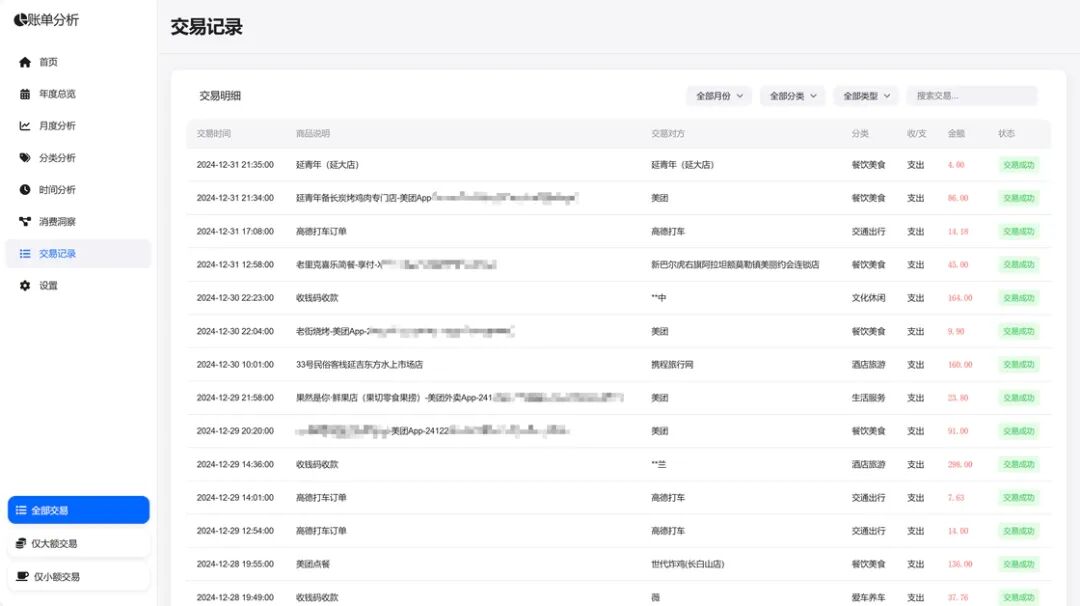Click the 交易记录 list icon
The height and width of the screenshot is (606, 1080).
pyautogui.click(x=25, y=253)
